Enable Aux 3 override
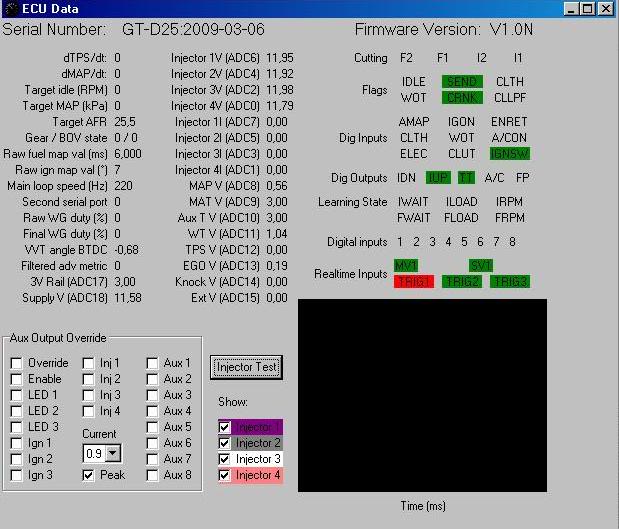The image size is (619, 529). [152, 395]
